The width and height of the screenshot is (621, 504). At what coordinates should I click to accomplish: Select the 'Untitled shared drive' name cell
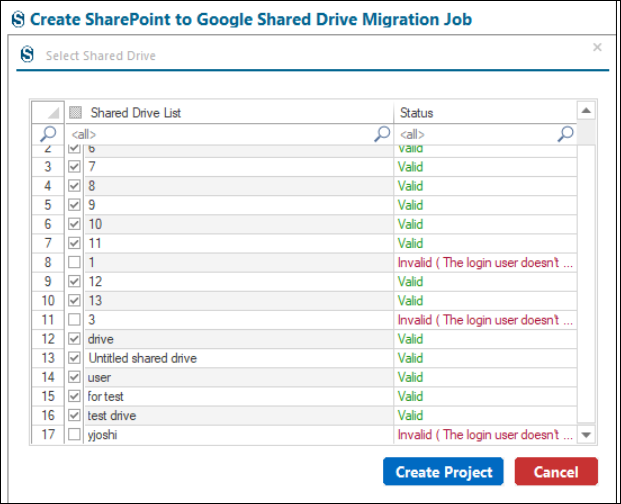pyautogui.click(x=239, y=358)
